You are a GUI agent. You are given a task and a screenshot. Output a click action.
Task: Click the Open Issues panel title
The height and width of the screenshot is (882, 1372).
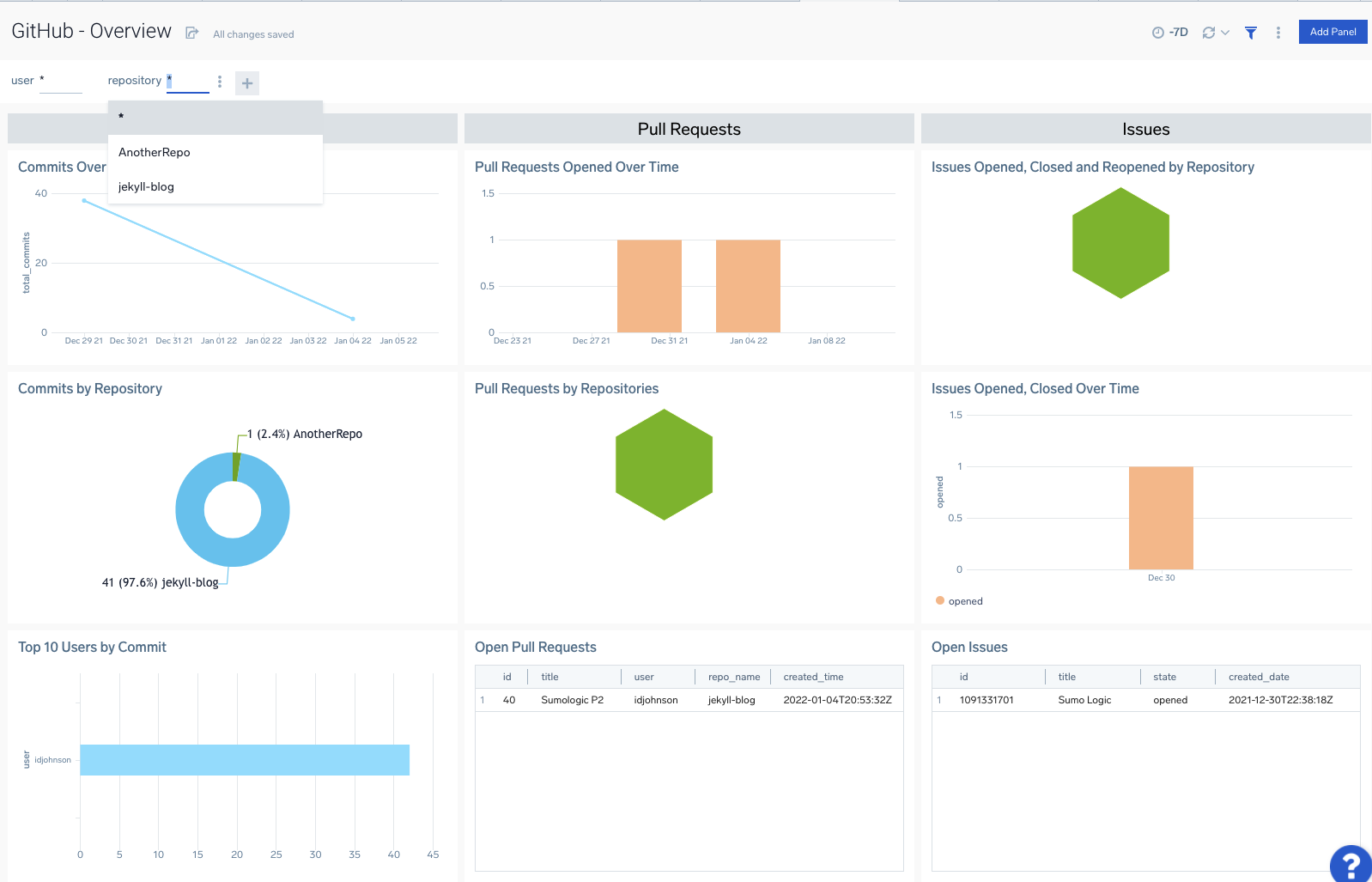click(970, 647)
